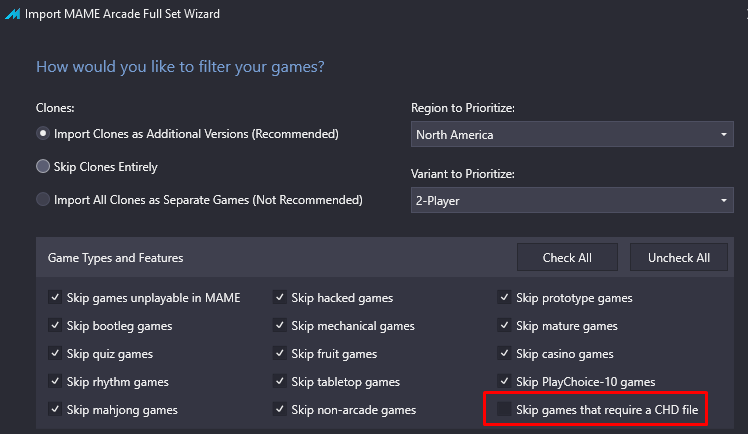Click the Check All button
Screen dimensions: 748x434
567,258
